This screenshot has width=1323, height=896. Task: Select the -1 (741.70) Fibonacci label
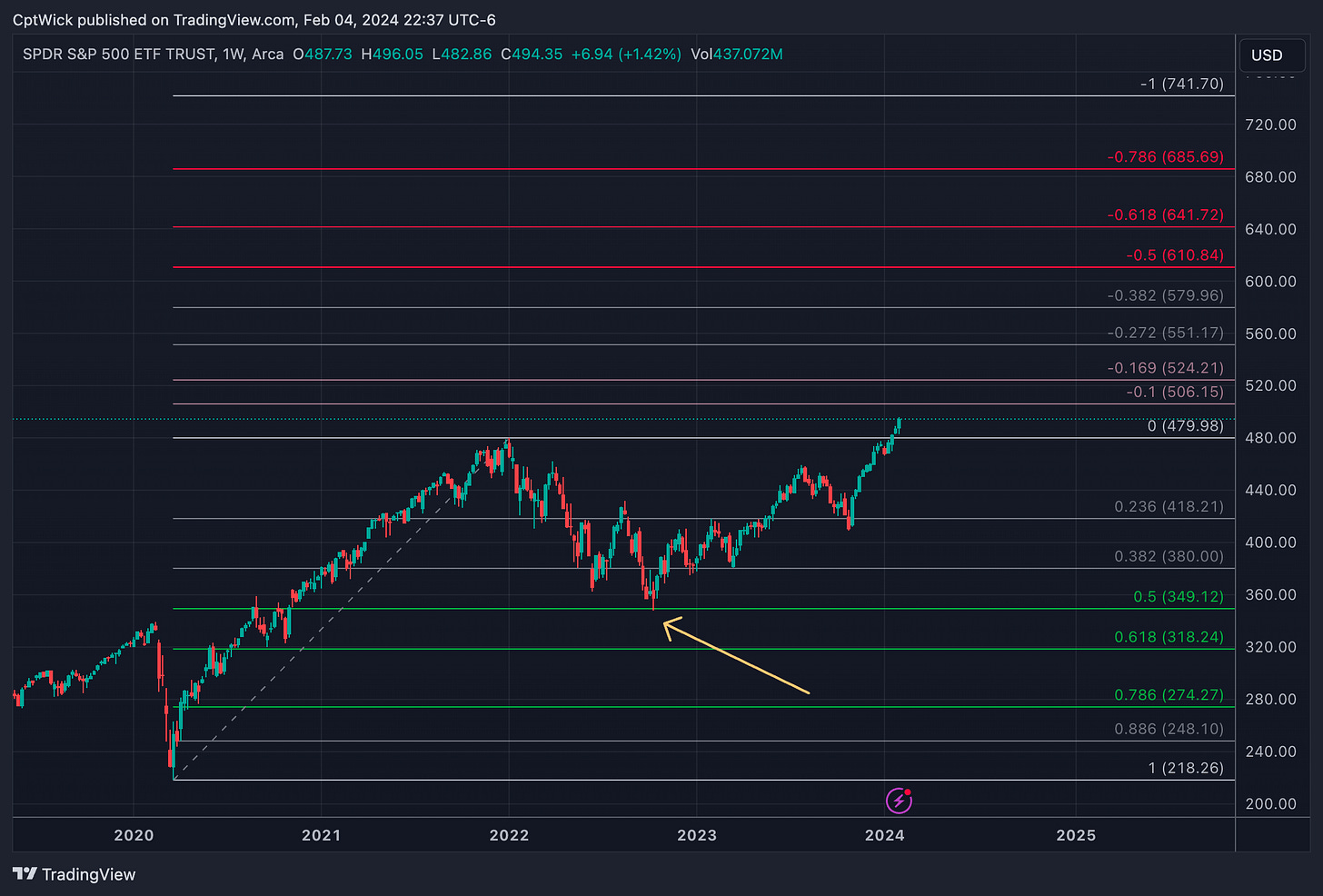pyautogui.click(x=1182, y=84)
